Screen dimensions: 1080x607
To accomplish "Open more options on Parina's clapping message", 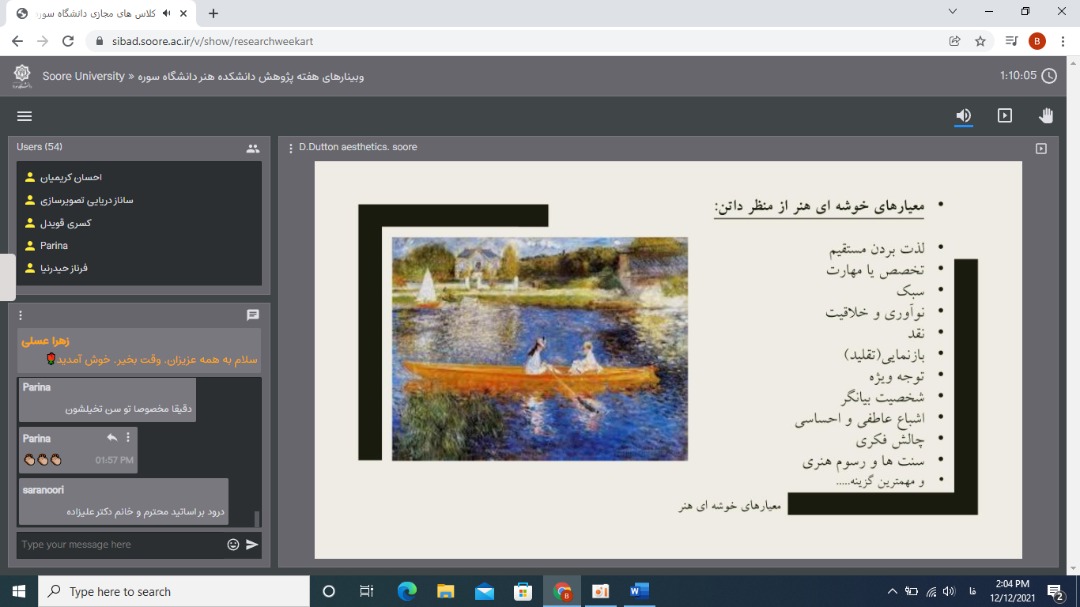I will pos(128,438).
